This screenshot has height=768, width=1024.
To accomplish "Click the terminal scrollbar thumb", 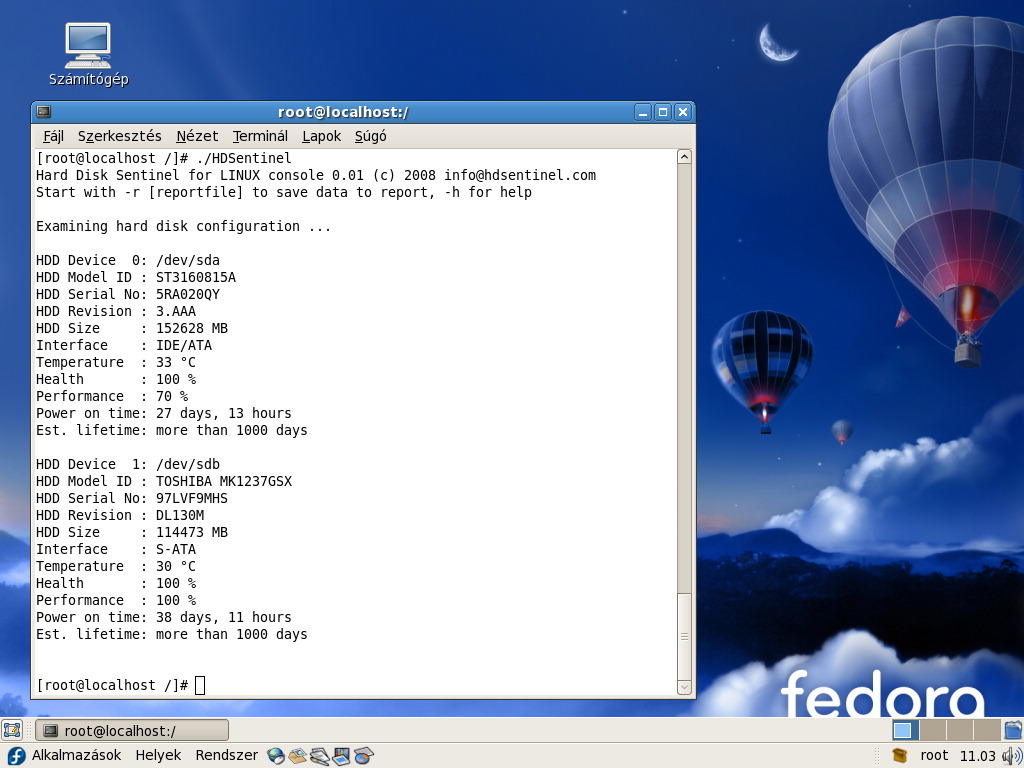I will (x=684, y=637).
